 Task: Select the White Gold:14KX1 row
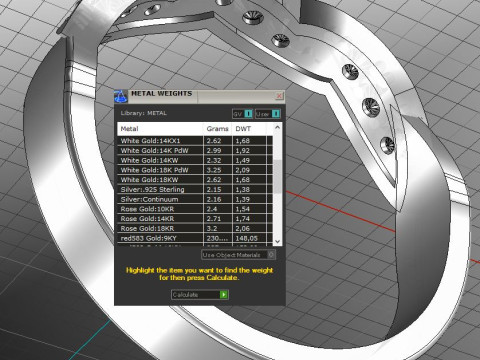(195, 141)
